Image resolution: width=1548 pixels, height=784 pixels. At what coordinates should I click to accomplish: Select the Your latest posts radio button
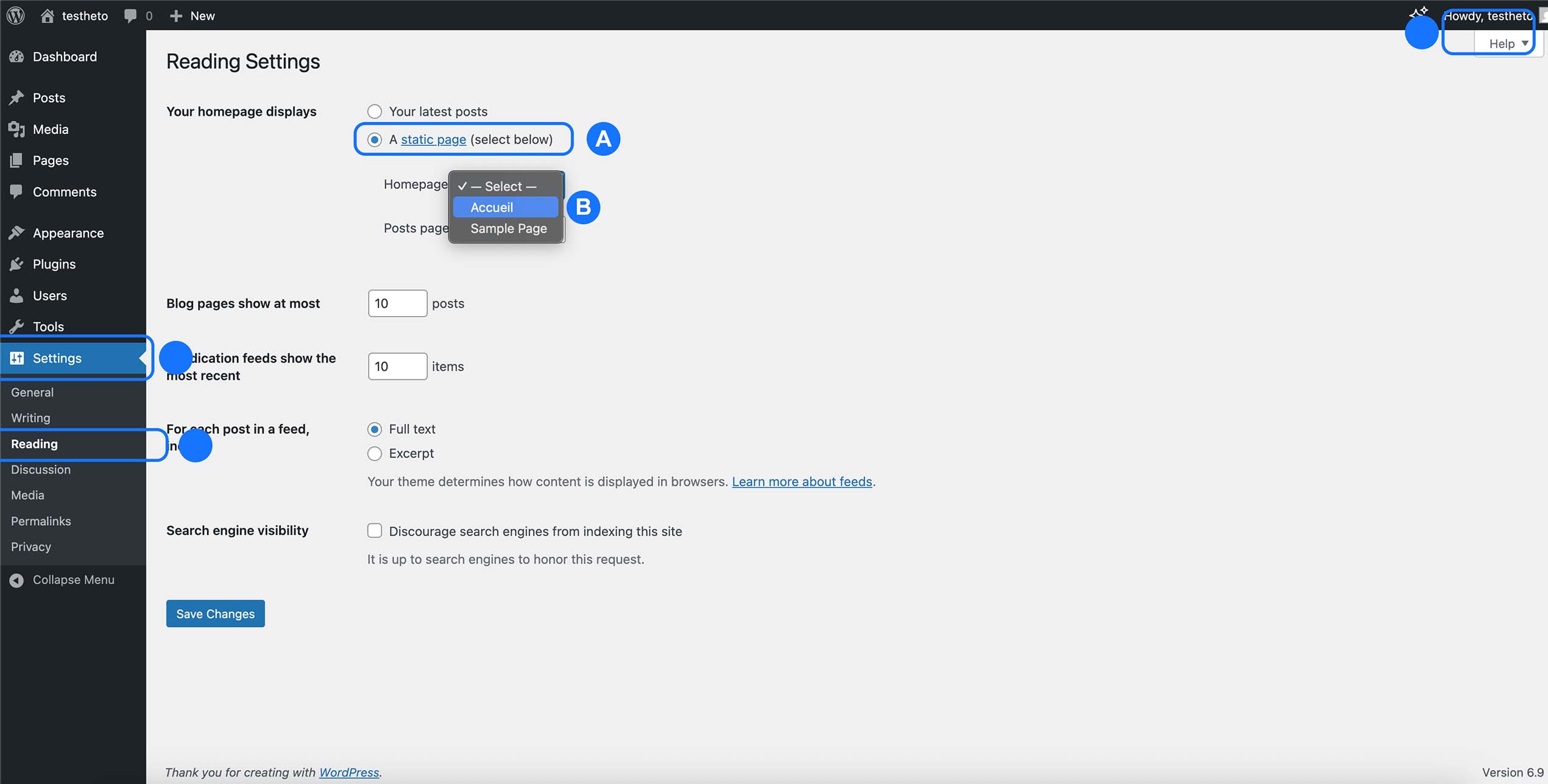click(x=375, y=111)
